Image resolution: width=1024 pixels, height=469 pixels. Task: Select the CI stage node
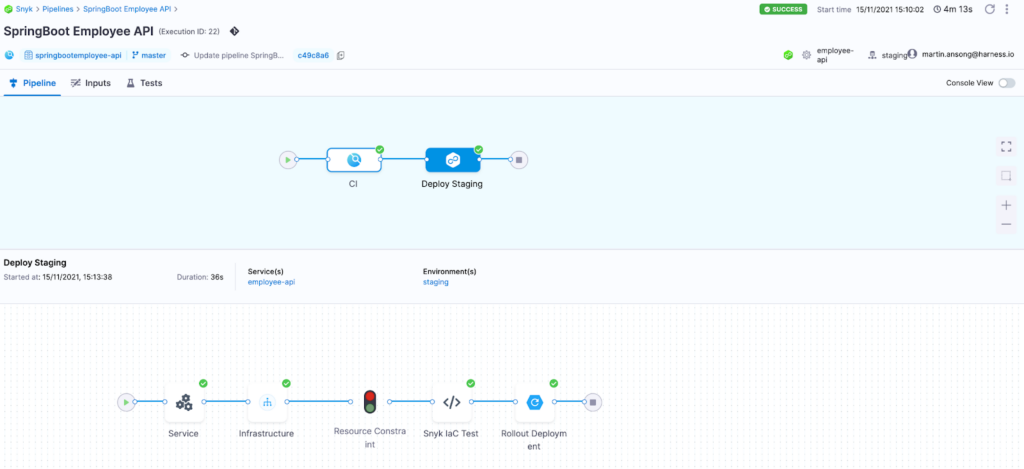pos(354,160)
